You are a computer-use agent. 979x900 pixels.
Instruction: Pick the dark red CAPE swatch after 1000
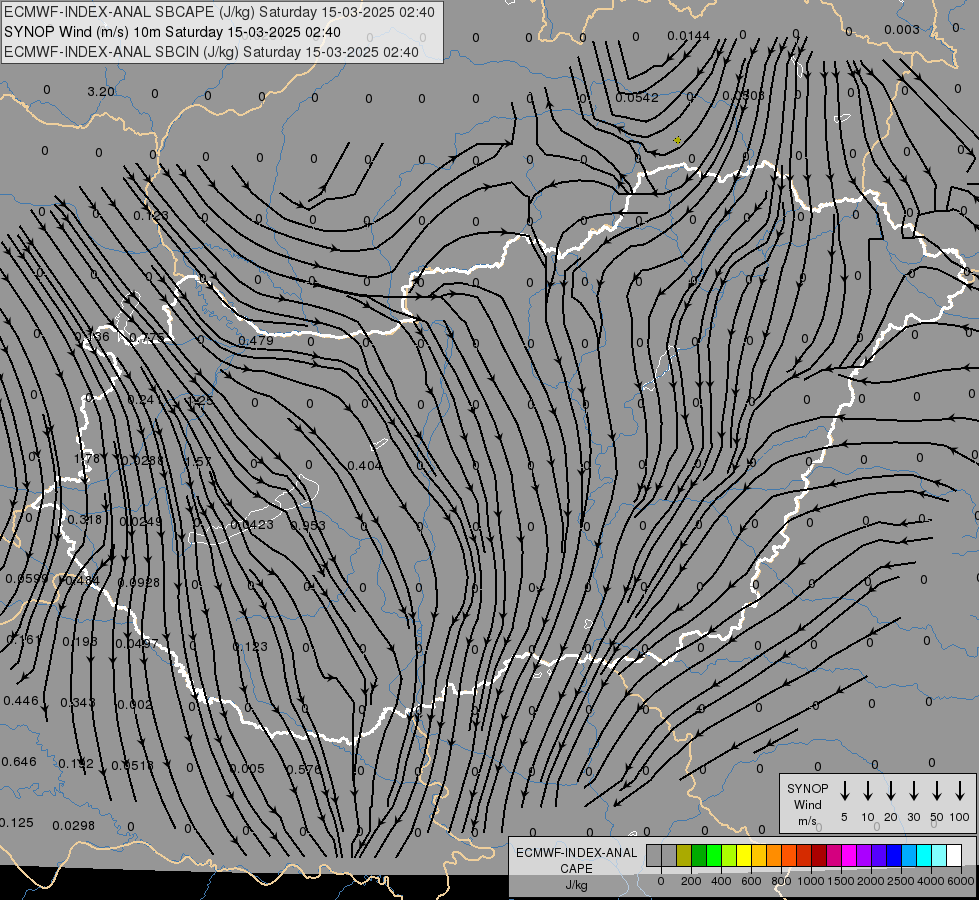[x=819, y=856]
